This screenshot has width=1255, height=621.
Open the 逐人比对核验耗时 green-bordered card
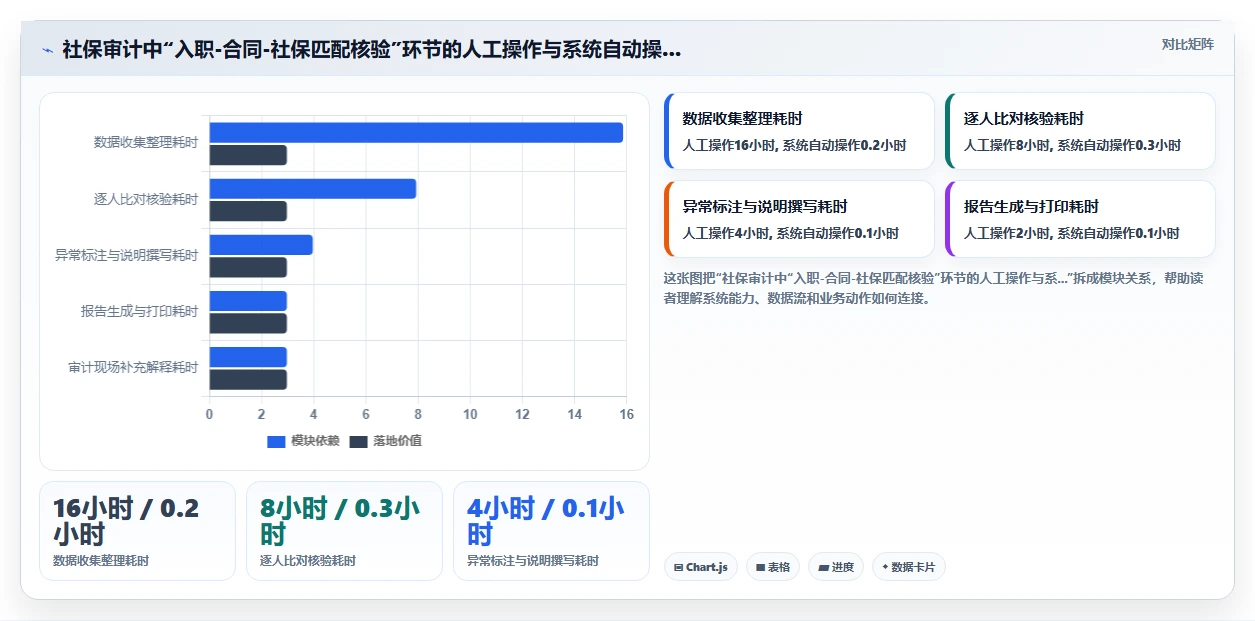(1080, 131)
